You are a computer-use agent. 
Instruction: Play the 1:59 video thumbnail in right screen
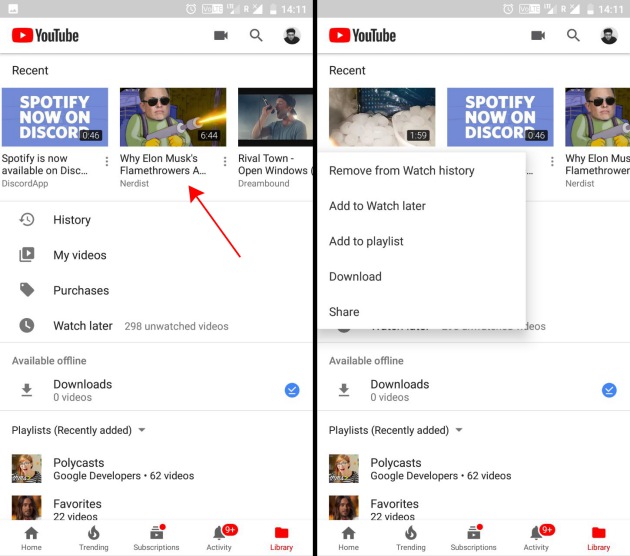[x=382, y=117]
